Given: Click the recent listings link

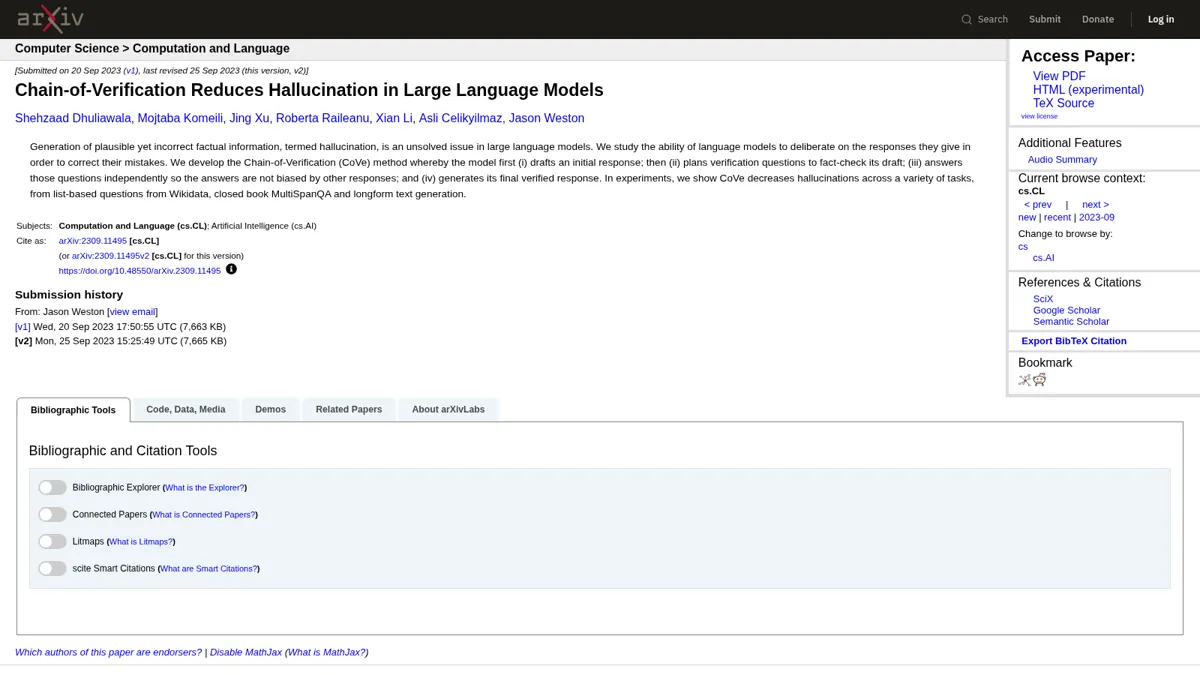Looking at the screenshot, I should [x=1057, y=217].
